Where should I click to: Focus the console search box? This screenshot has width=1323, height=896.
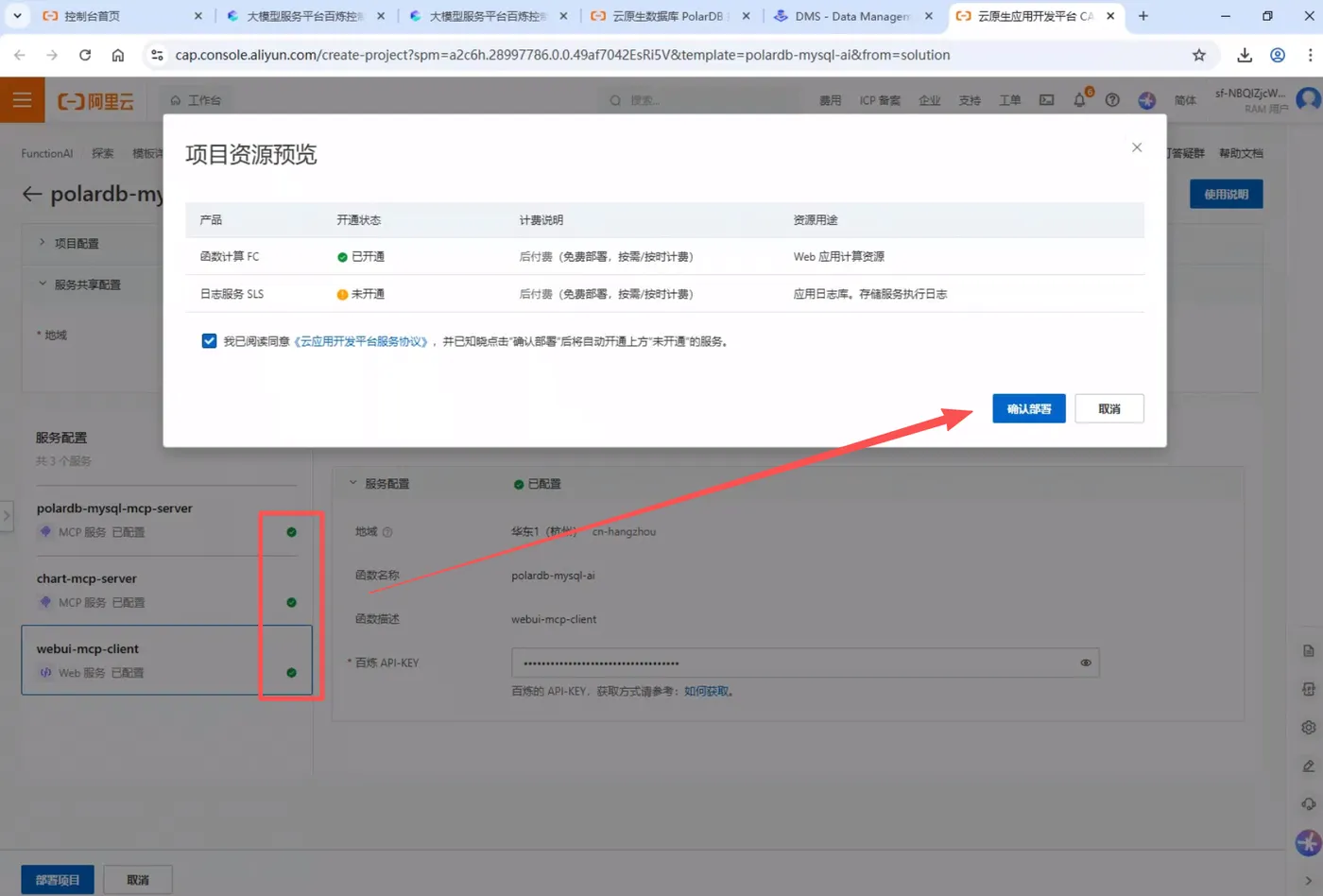[x=699, y=100]
